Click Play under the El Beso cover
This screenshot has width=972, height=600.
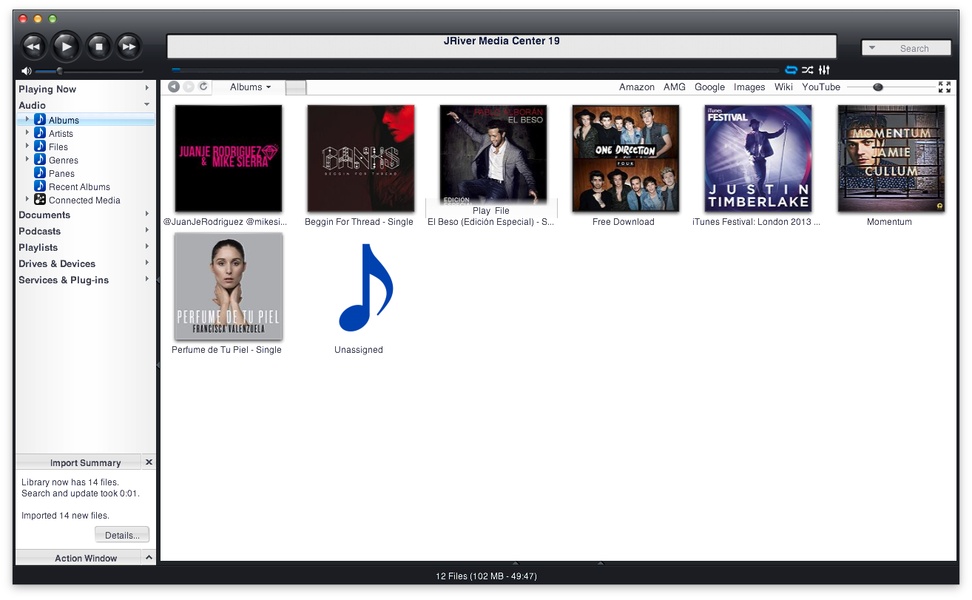pyautogui.click(x=481, y=211)
